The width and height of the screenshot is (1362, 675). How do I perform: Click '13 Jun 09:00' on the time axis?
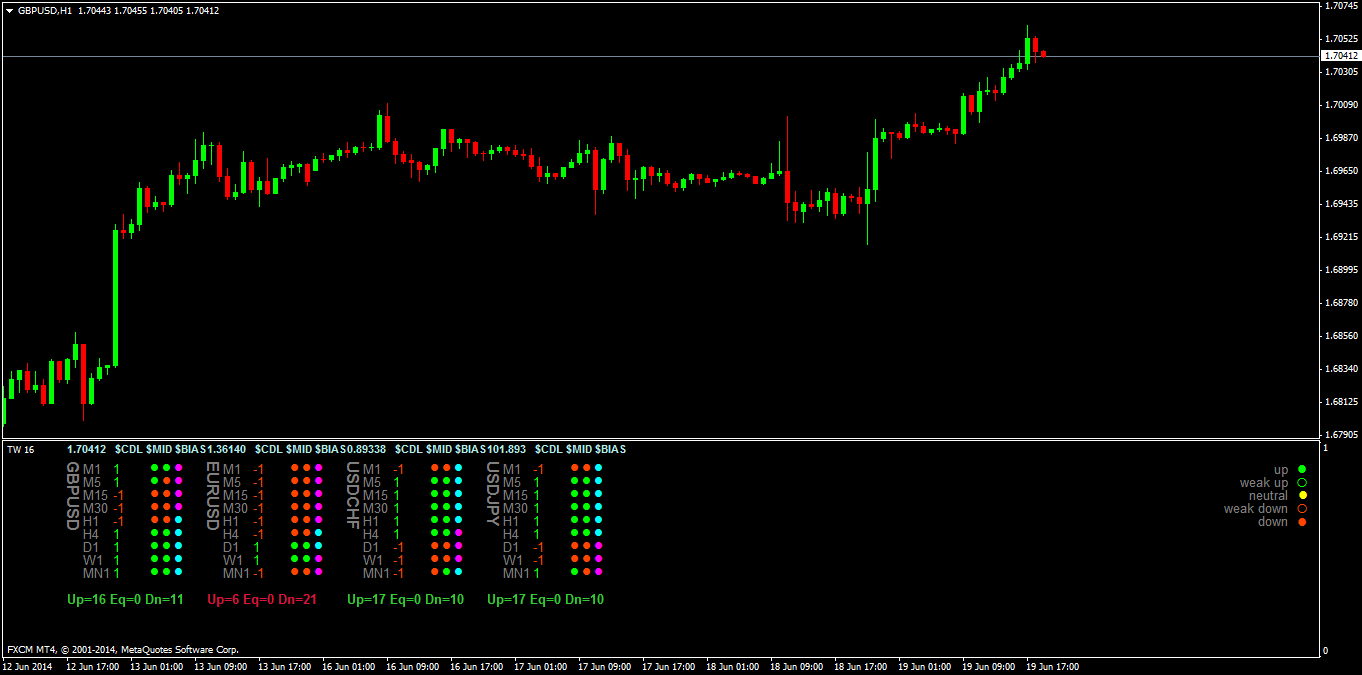click(x=220, y=666)
